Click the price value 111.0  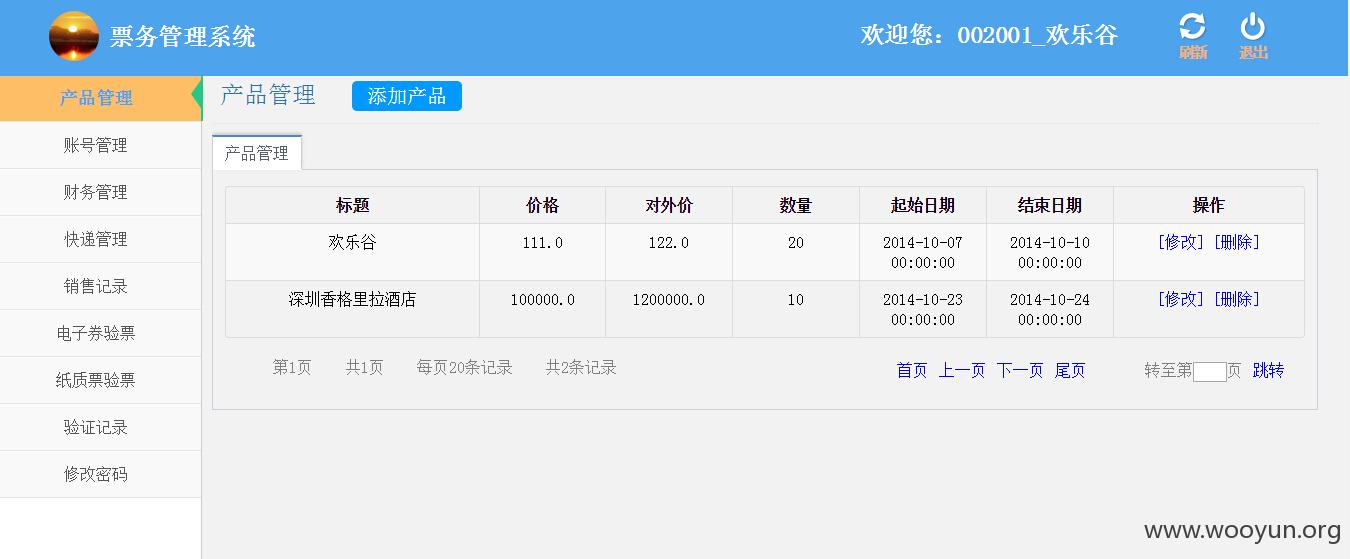point(543,243)
